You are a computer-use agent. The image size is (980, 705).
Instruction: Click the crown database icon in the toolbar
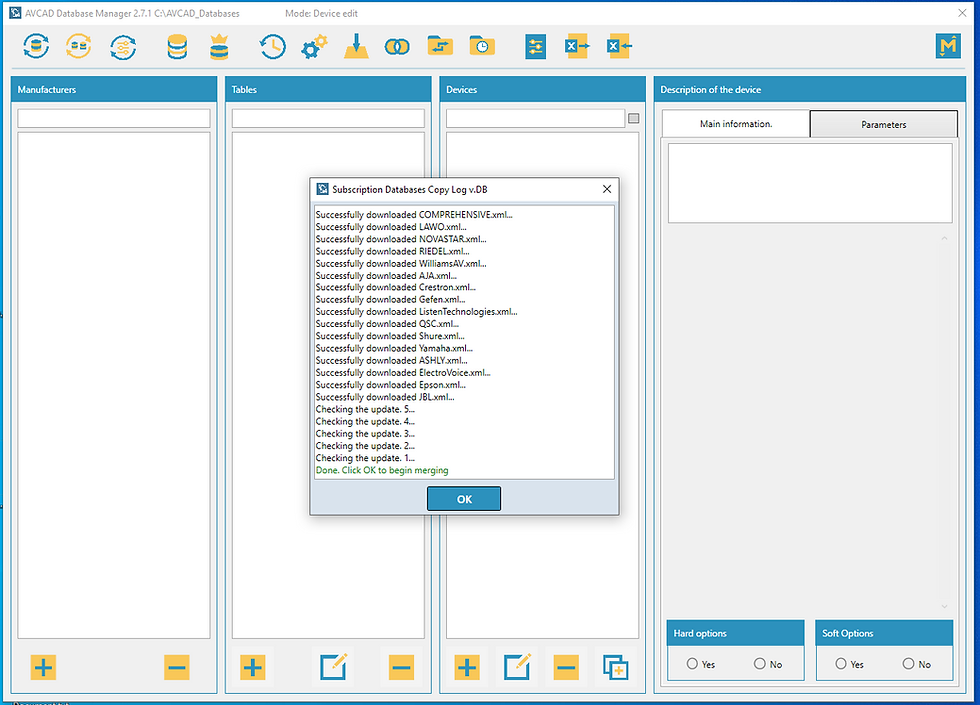pyautogui.click(x=218, y=46)
